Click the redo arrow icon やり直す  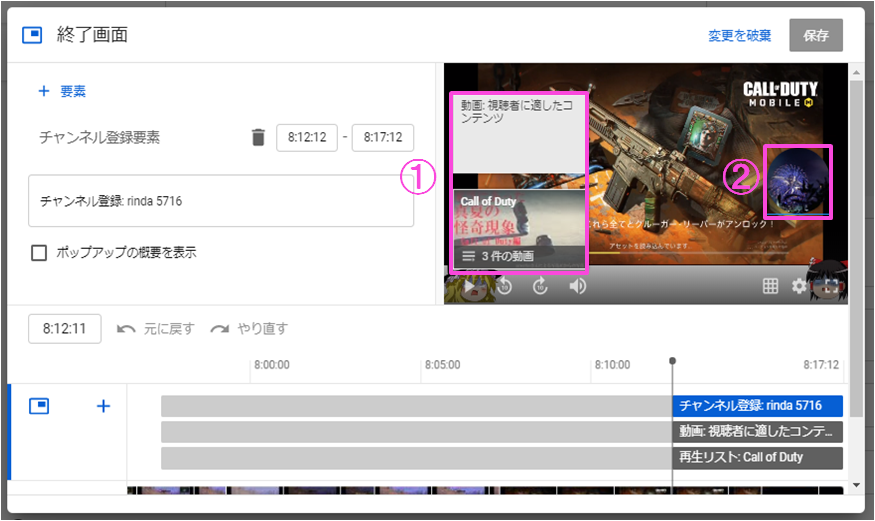coord(219,329)
